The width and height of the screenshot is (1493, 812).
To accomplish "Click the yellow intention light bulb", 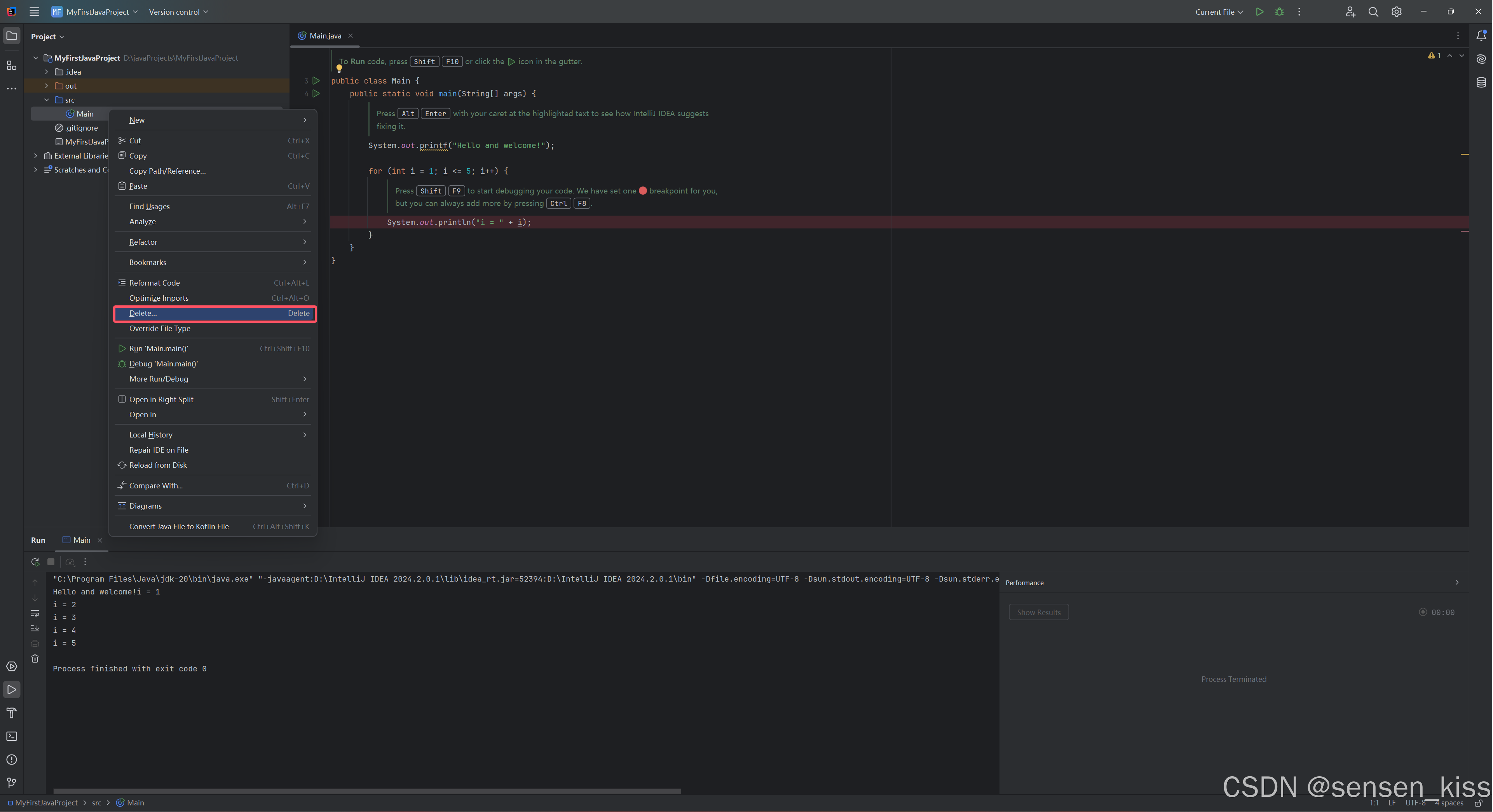I will point(339,68).
